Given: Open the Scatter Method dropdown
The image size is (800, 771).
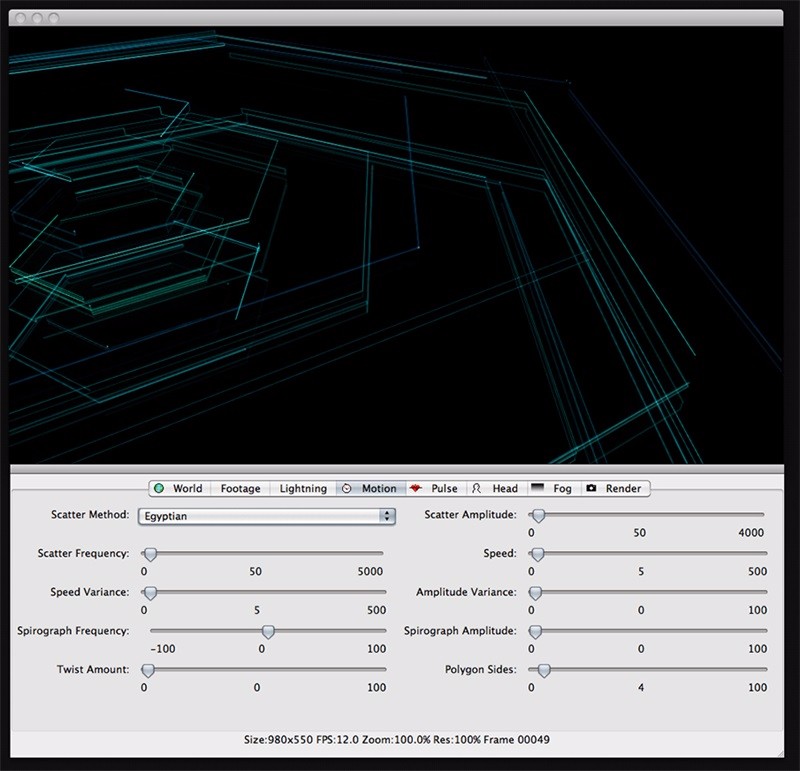Looking at the screenshot, I should (265, 516).
